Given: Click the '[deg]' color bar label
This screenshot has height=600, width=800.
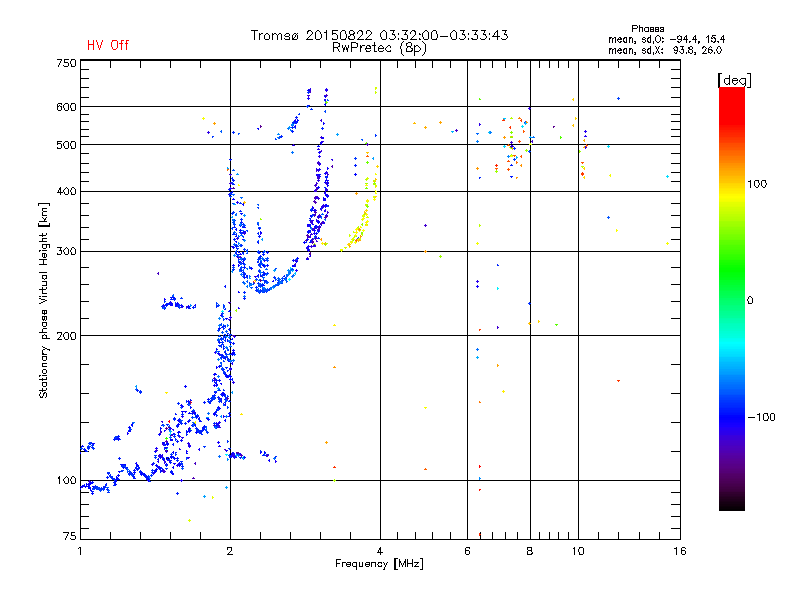Looking at the screenshot, I should click(x=734, y=81).
